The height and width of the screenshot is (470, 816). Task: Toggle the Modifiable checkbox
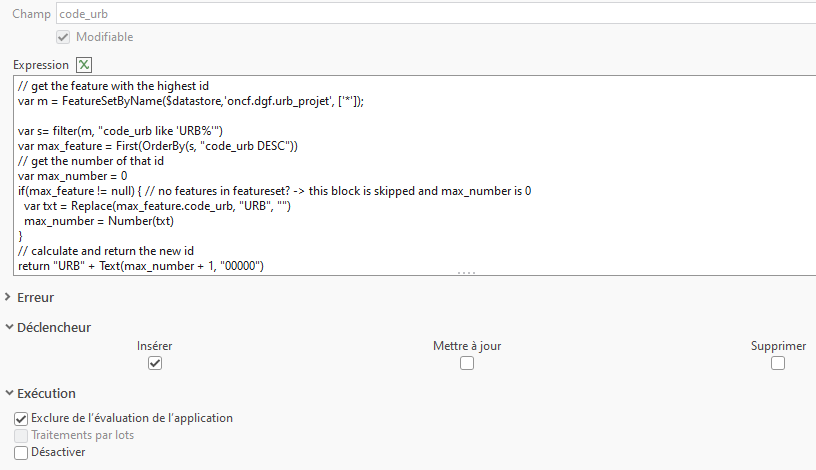[x=63, y=37]
